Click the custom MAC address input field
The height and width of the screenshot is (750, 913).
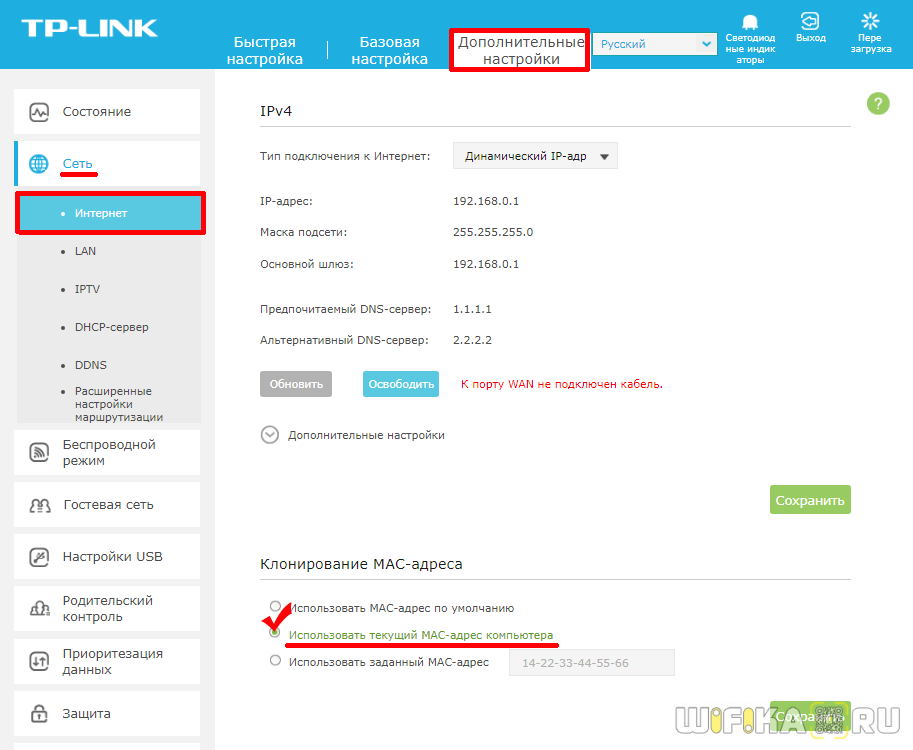pyautogui.click(x=592, y=663)
